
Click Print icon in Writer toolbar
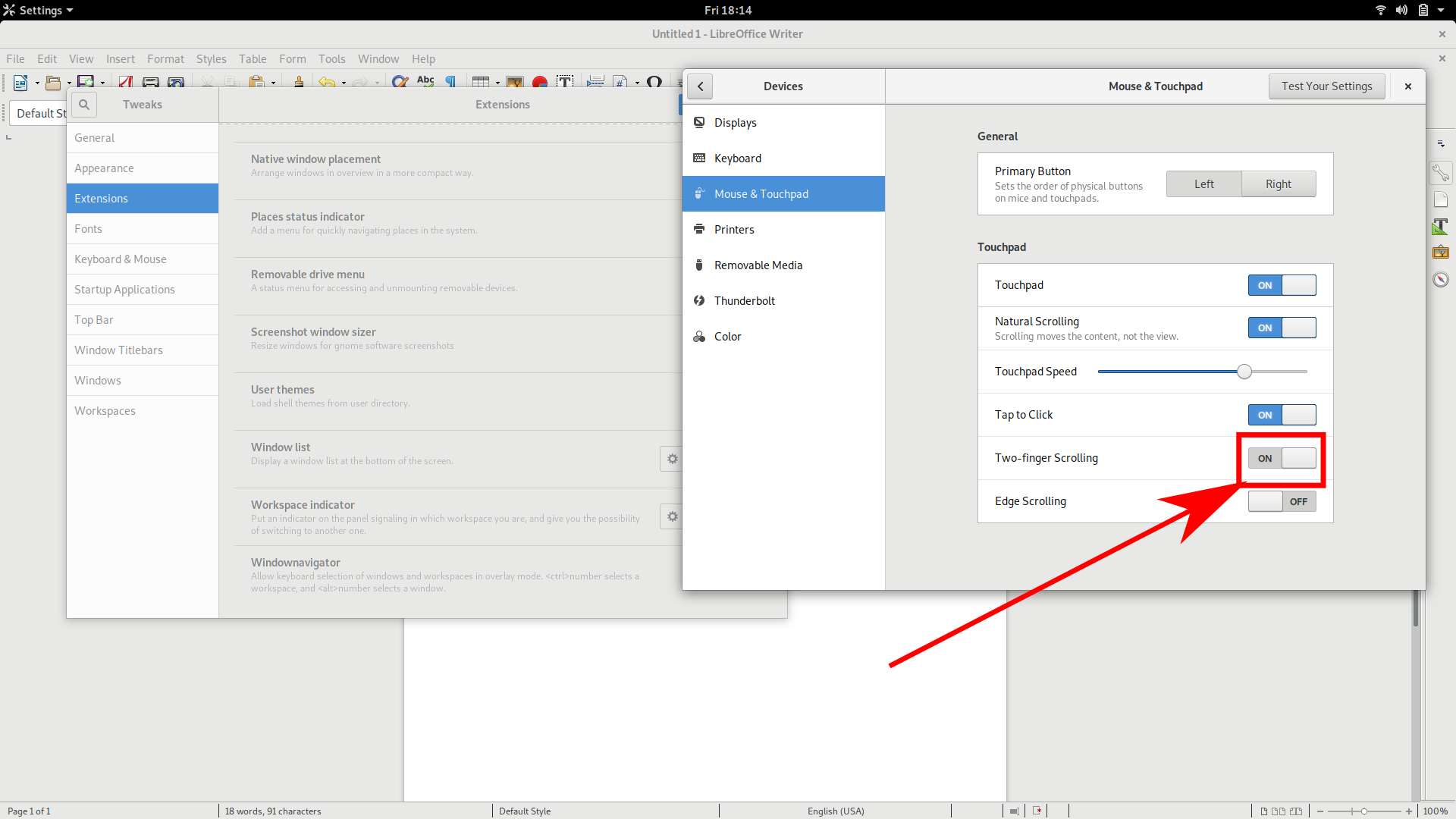151,82
